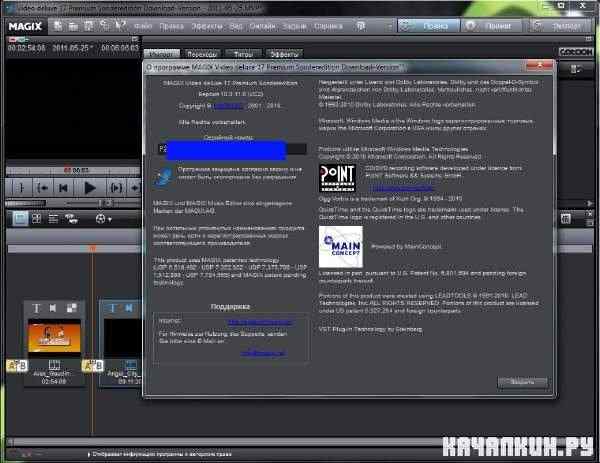Click the orange playhead marker on the timeline

point(92,248)
